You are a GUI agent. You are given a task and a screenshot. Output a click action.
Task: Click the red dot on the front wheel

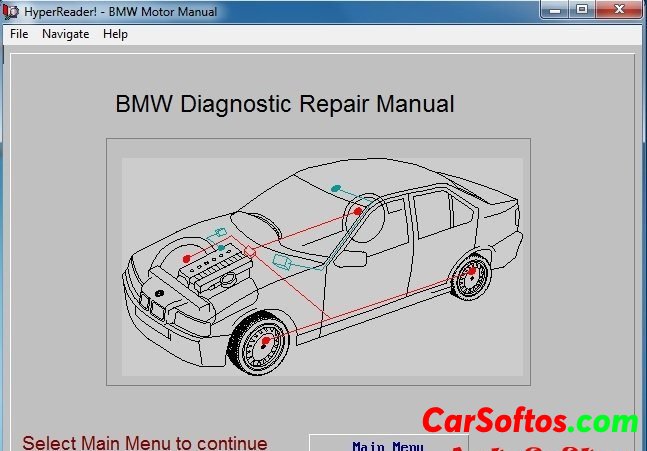coord(264,342)
